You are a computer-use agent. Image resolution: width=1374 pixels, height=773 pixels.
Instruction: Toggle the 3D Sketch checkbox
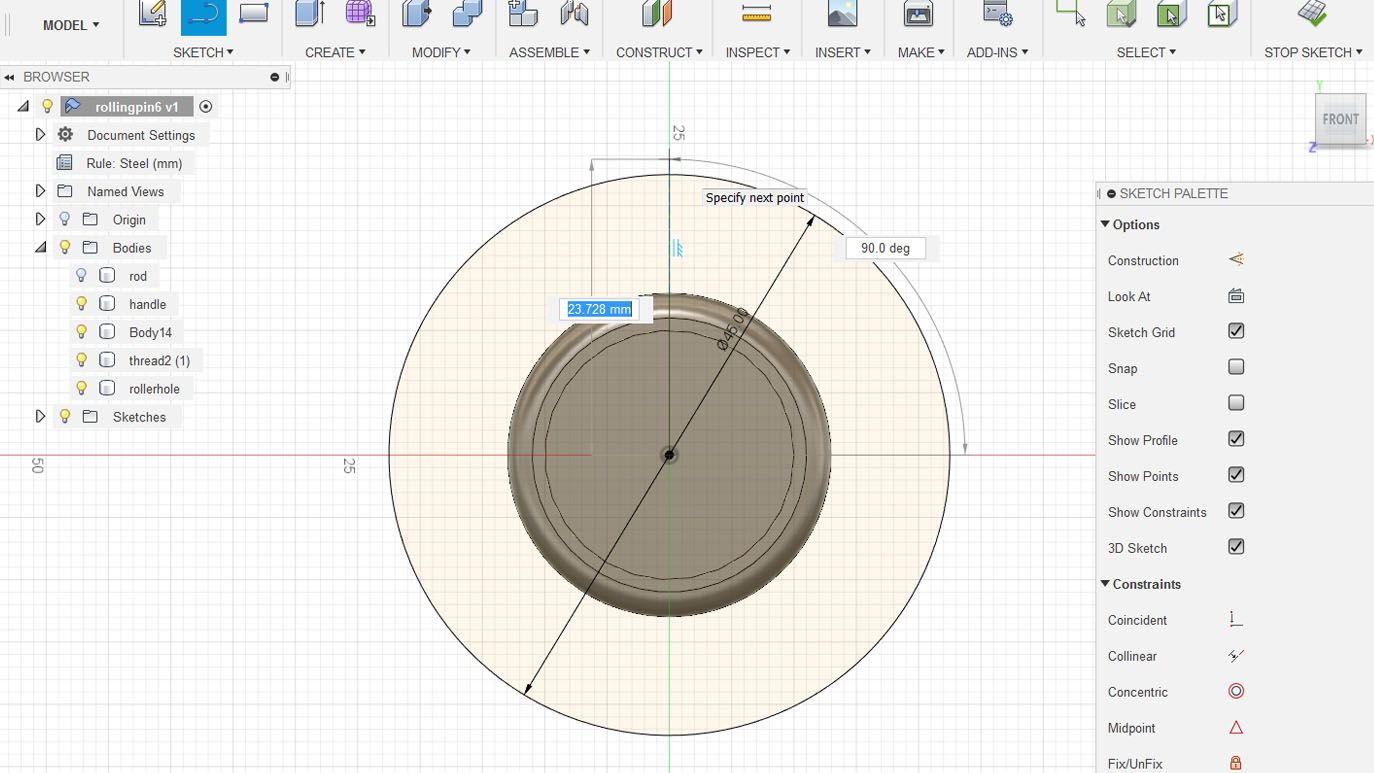click(x=1236, y=547)
